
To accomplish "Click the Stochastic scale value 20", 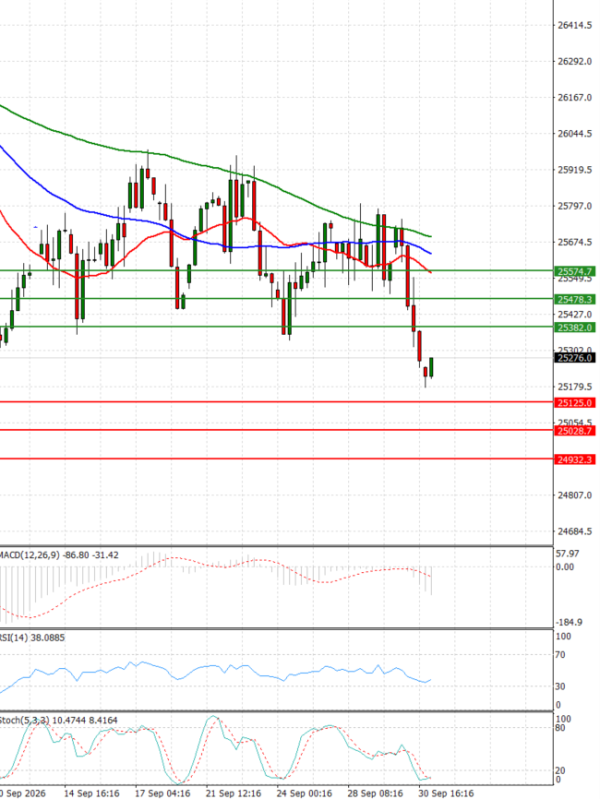I will pyautogui.click(x=560, y=771).
